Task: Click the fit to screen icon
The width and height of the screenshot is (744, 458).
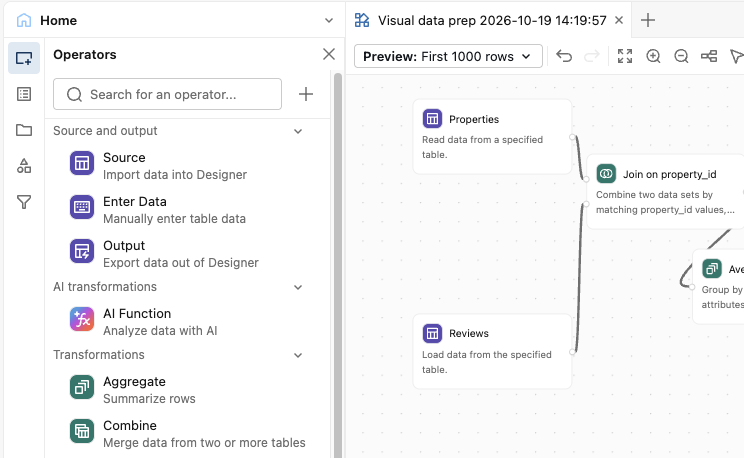Action: click(x=625, y=56)
